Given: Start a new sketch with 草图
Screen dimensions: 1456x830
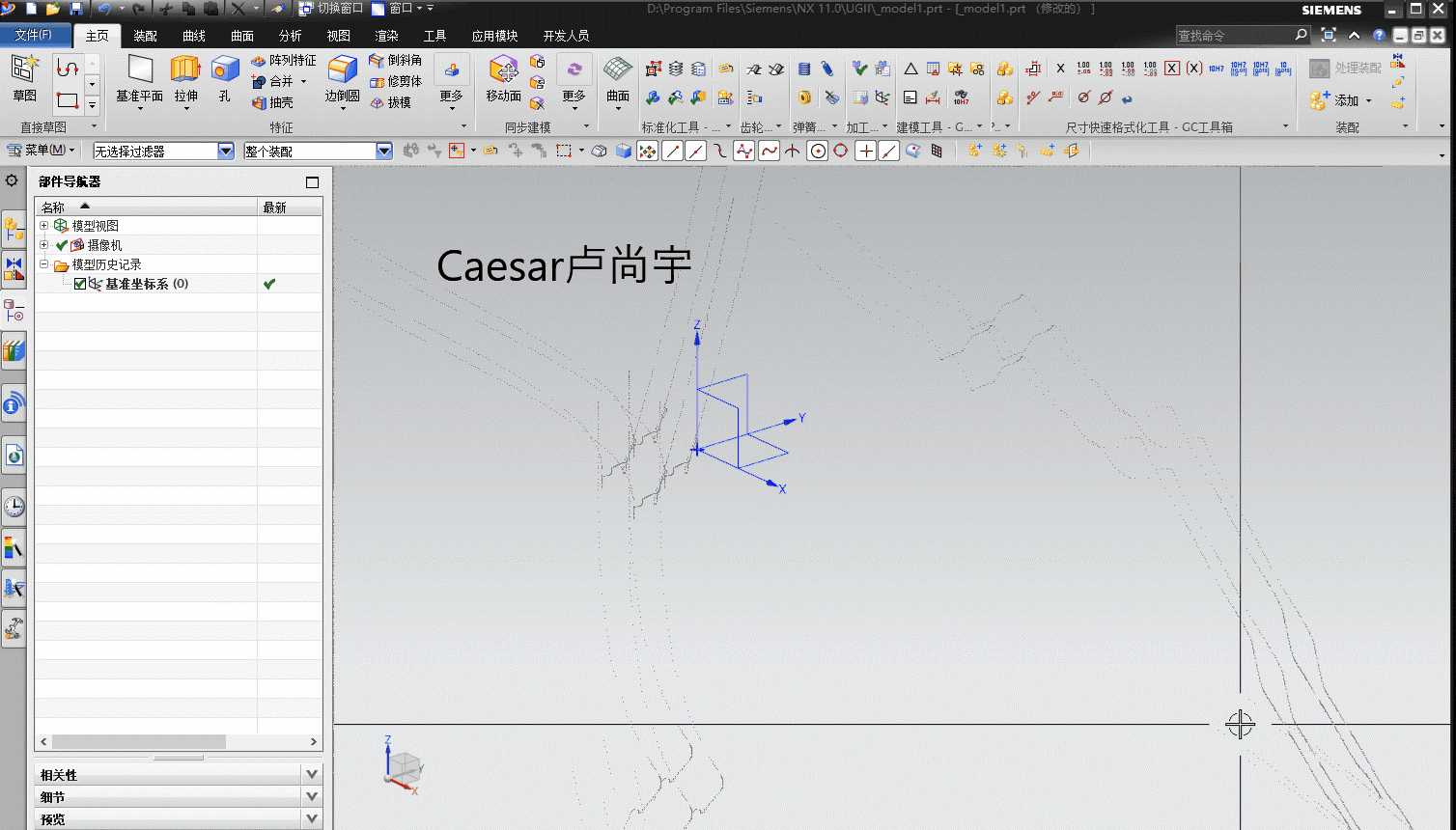Looking at the screenshot, I should tap(25, 79).
